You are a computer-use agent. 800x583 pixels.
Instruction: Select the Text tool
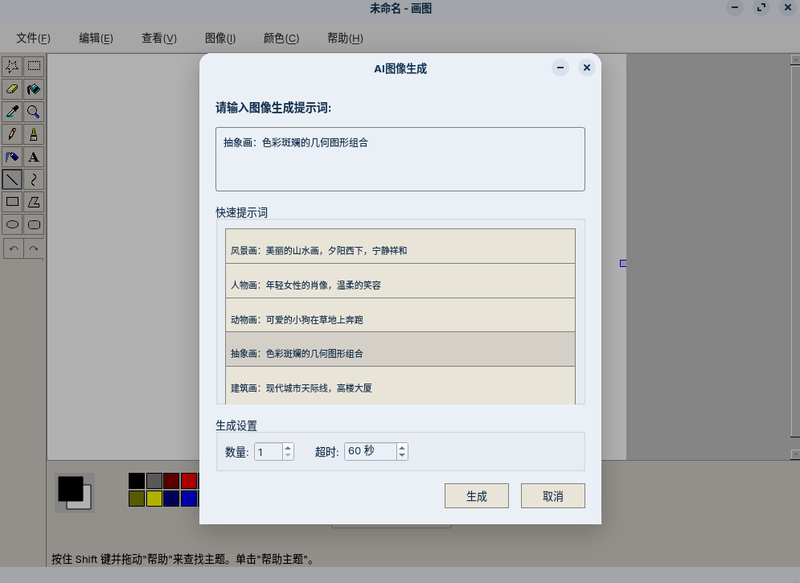tap(34, 157)
